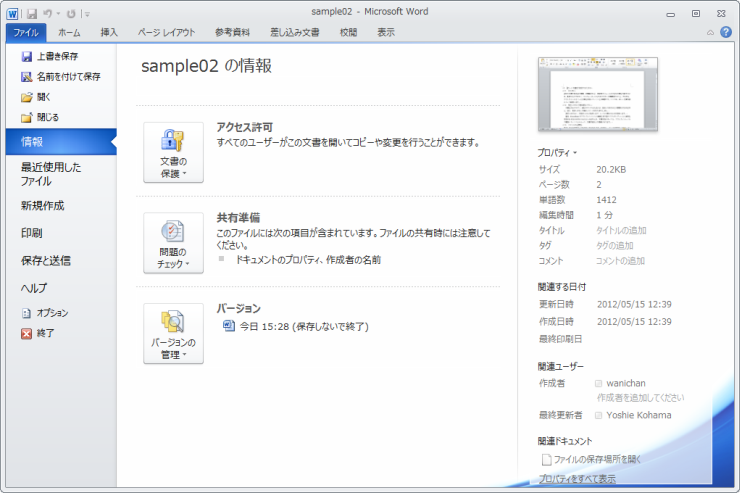Click the presence icon beside wanichan
The height and width of the screenshot is (493, 740).
click(x=598, y=384)
